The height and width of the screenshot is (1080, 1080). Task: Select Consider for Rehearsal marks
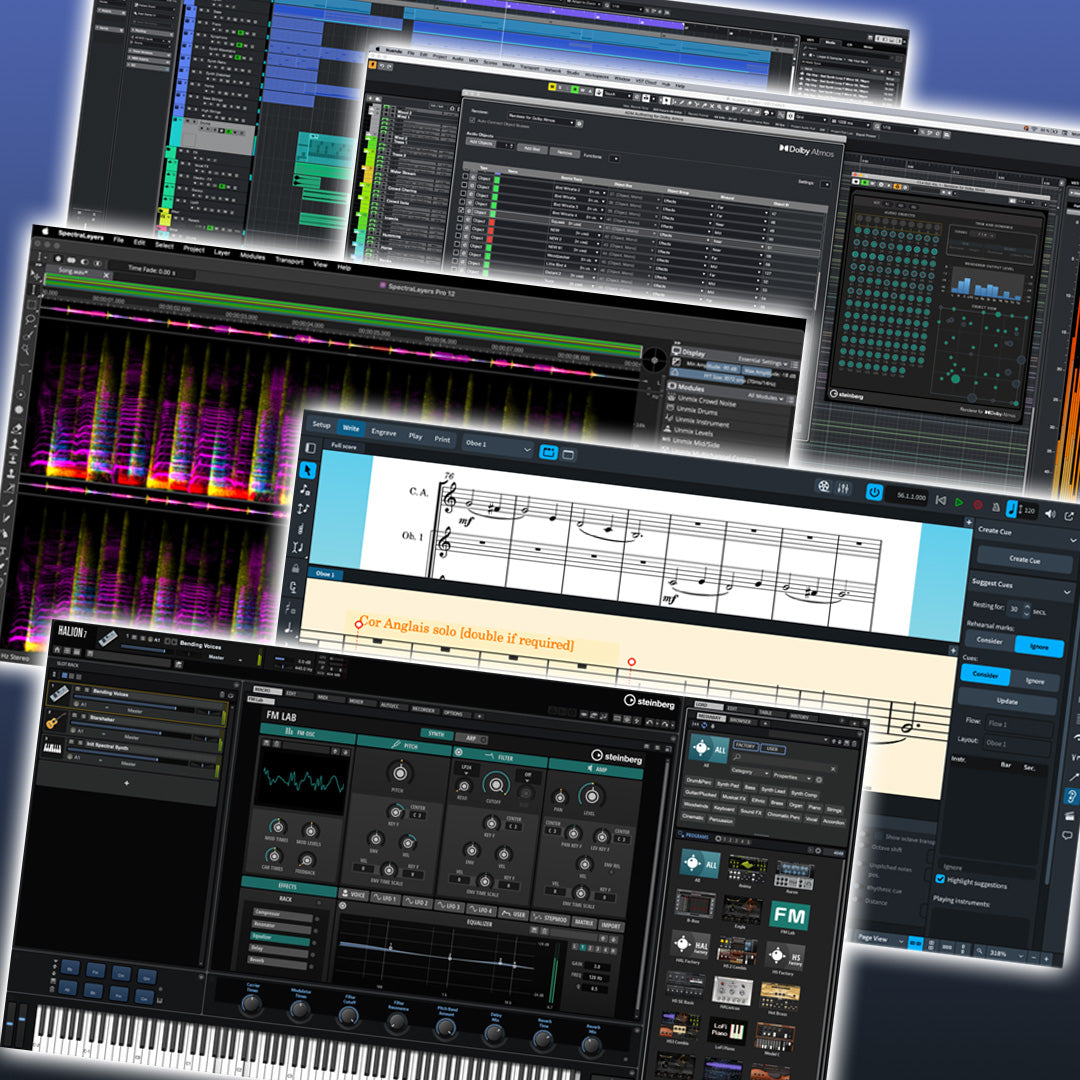[990, 641]
